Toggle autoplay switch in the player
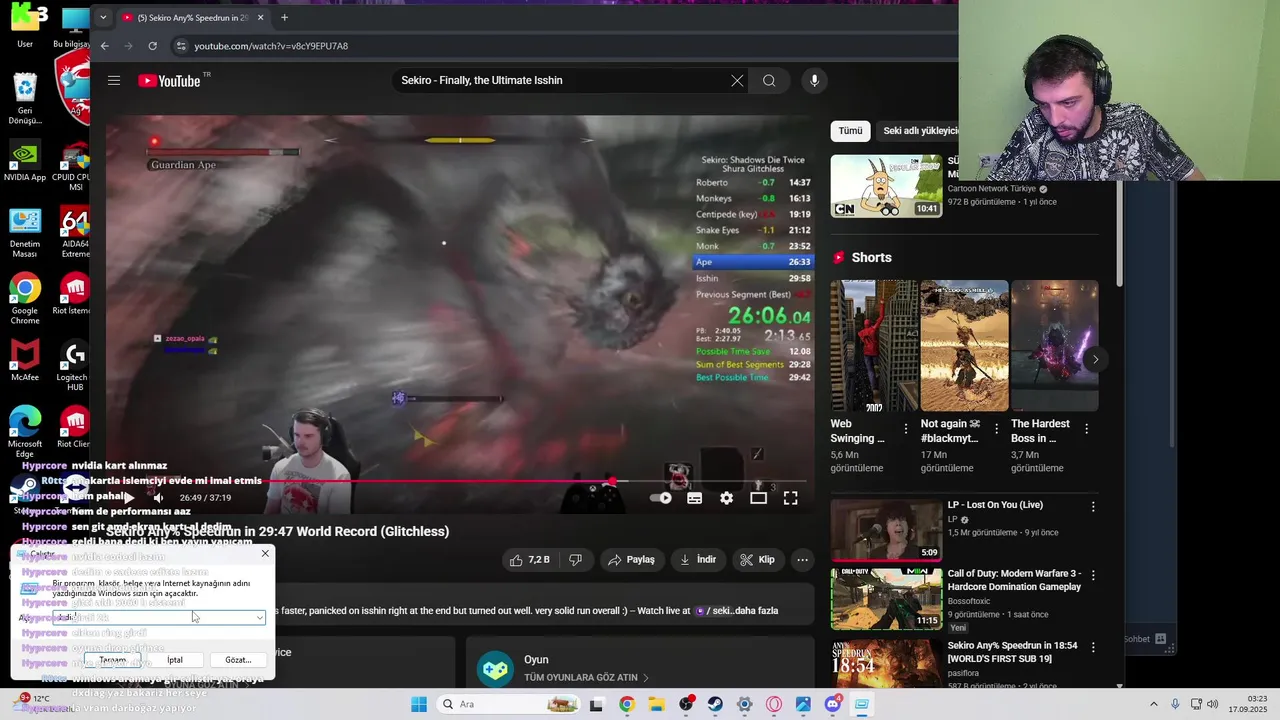This screenshot has width=1280, height=720. pos(661,498)
